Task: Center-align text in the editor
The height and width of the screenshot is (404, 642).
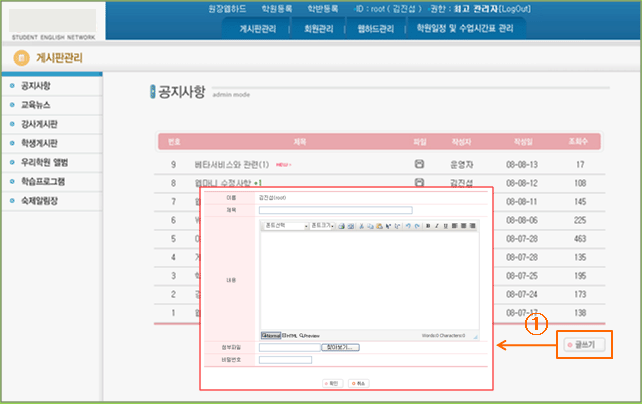Action: pyautogui.click(x=463, y=226)
